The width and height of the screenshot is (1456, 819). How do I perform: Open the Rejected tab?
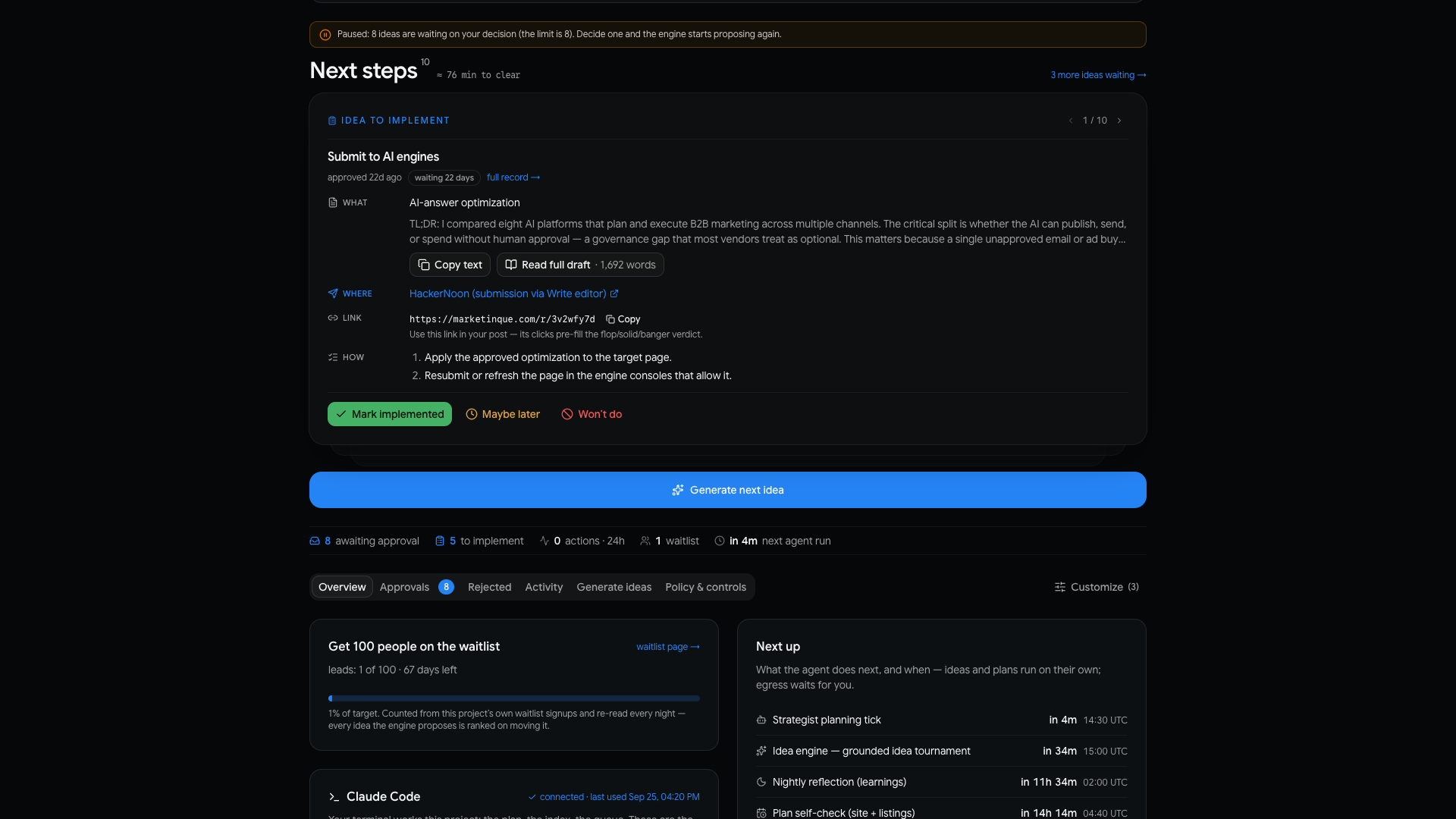click(x=489, y=587)
